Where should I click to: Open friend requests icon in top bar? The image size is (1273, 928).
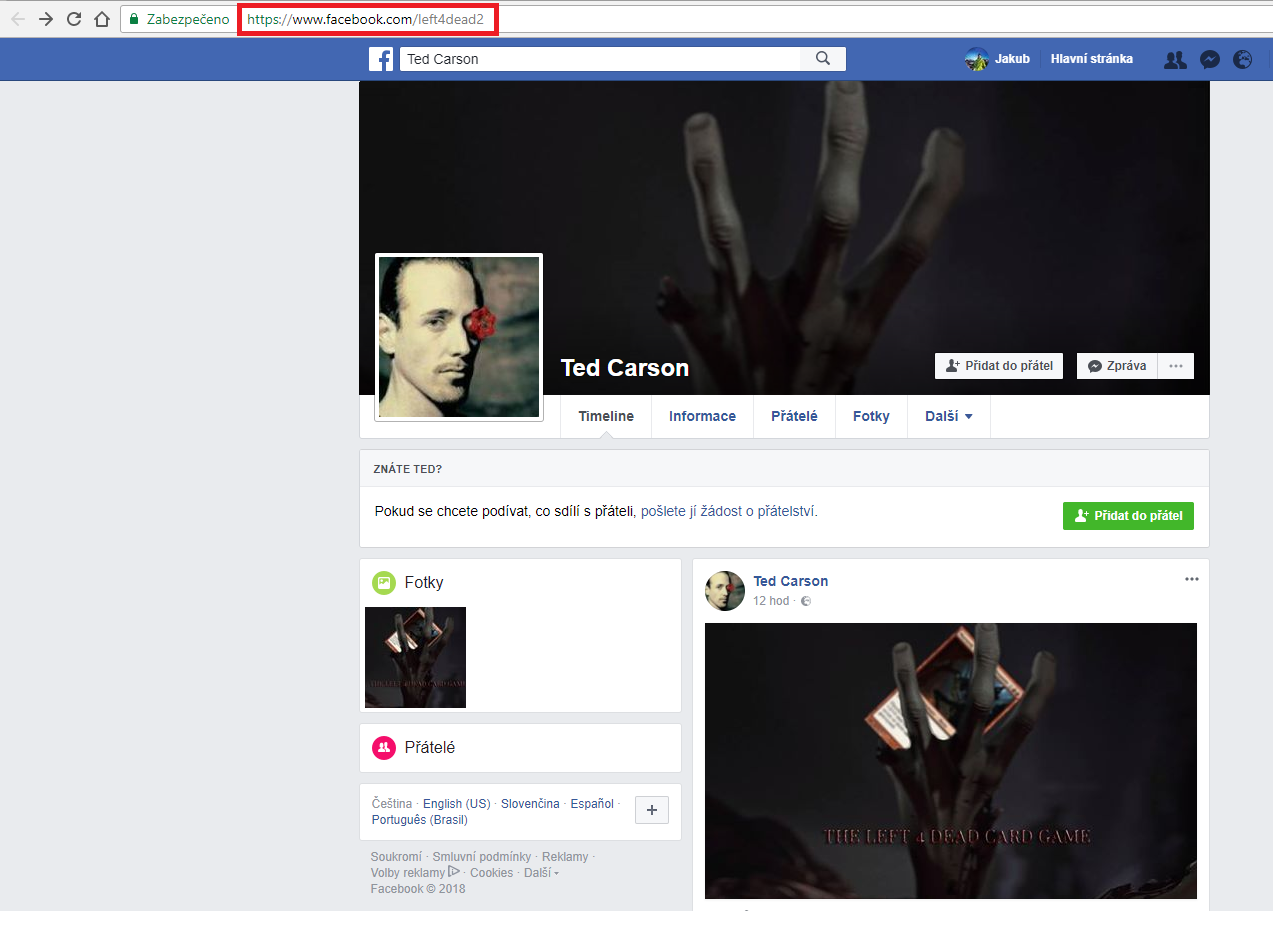point(1174,59)
